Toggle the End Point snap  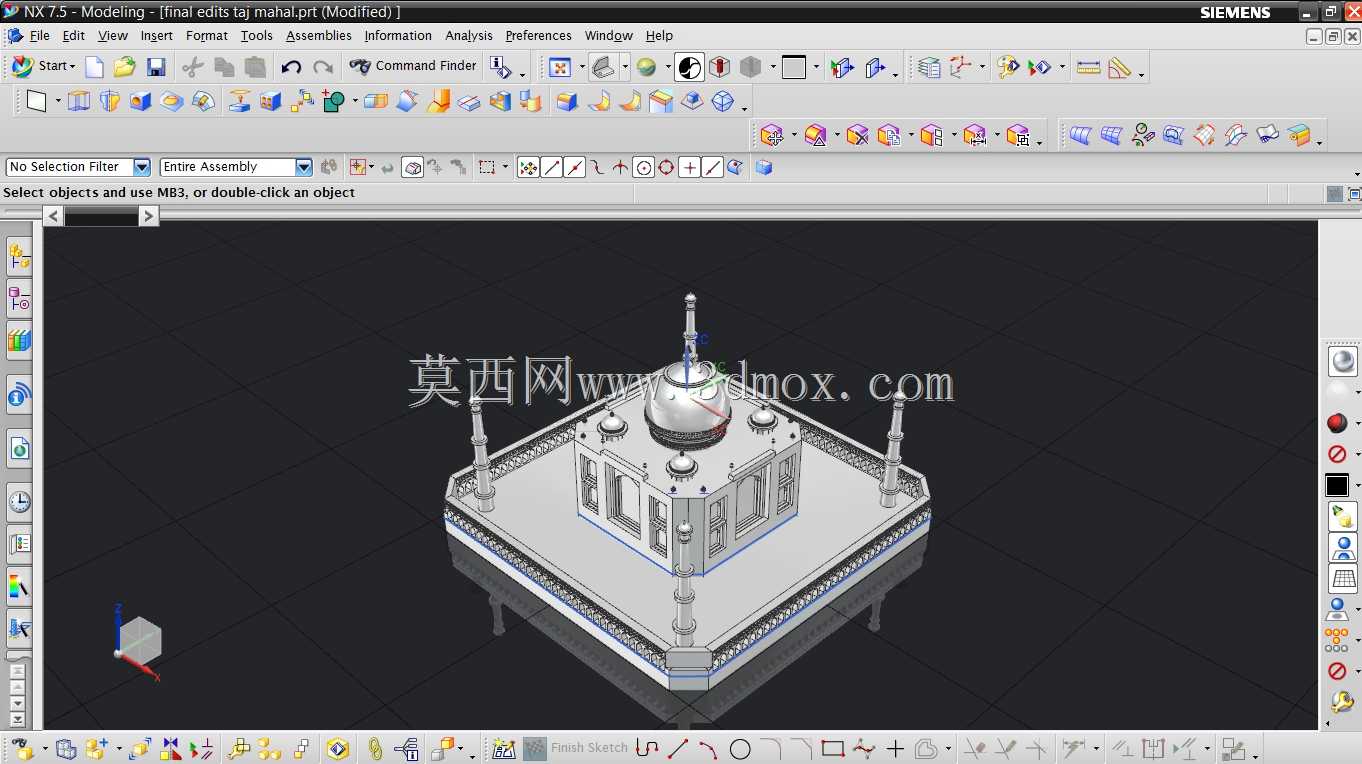[551, 168]
